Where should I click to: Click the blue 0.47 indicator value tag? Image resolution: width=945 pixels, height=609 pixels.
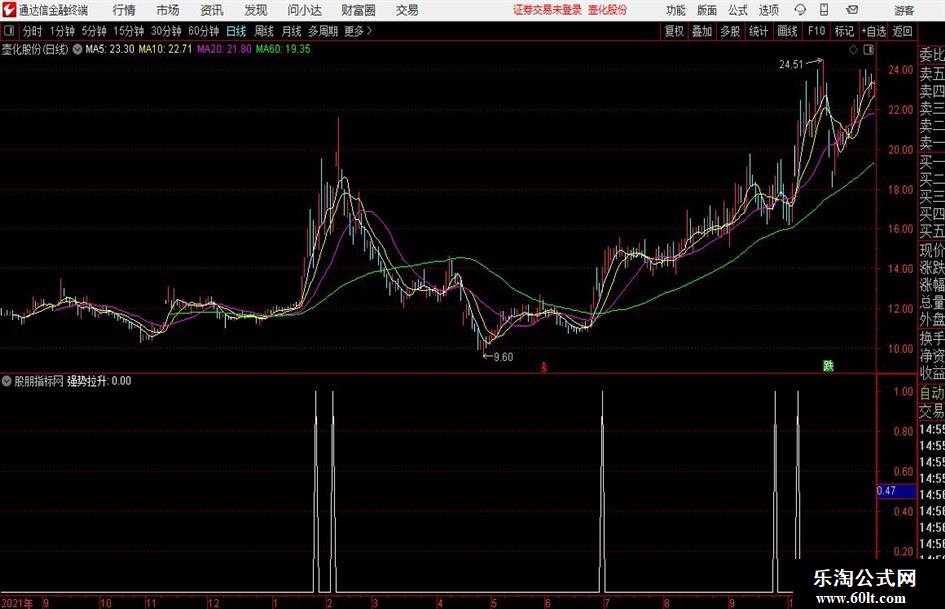click(896, 491)
